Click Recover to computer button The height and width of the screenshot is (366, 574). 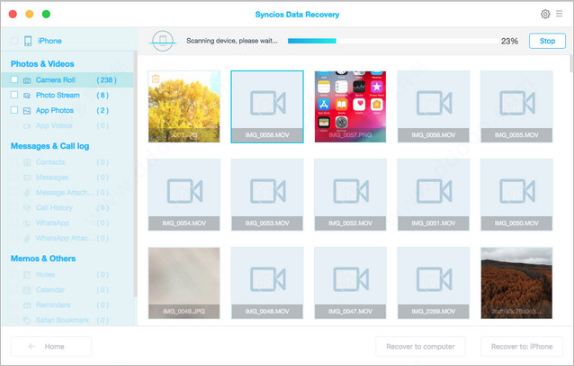click(x=420, y=346)
